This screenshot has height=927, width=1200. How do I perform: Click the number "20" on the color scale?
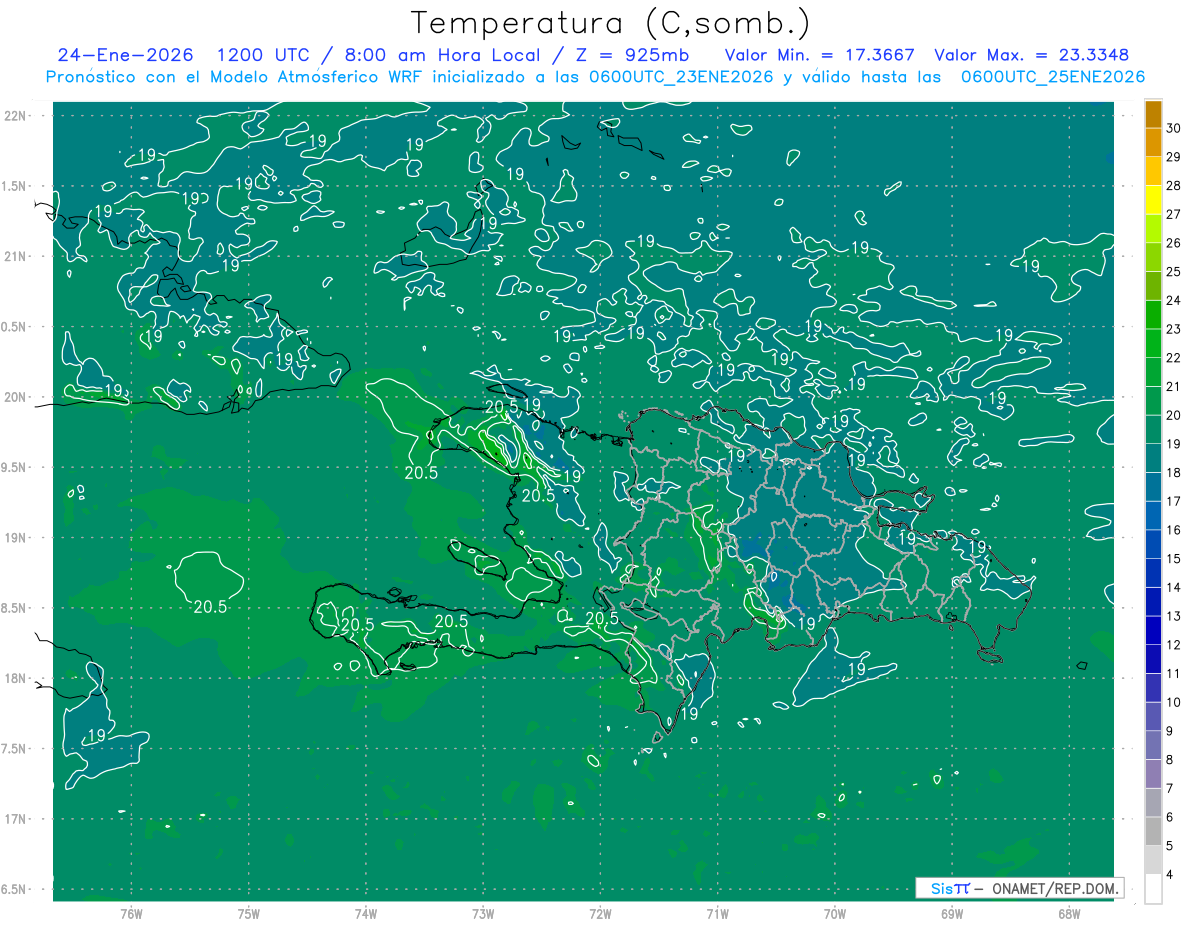pyautogui.click(x=1173, y=415)
